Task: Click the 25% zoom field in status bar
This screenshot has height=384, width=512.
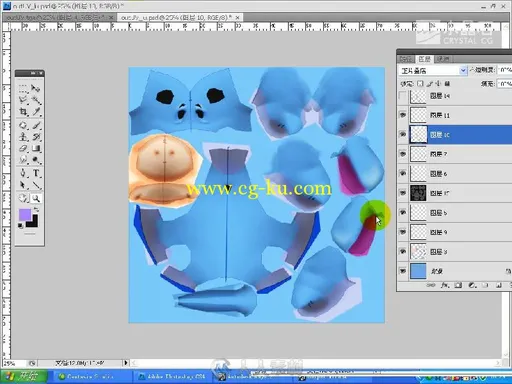Action: (x=14, y=363)
